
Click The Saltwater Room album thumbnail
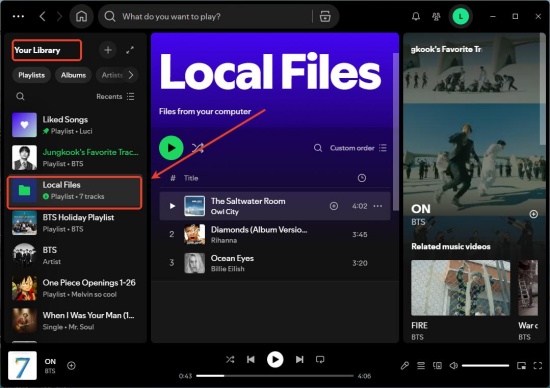coord(195,206)
